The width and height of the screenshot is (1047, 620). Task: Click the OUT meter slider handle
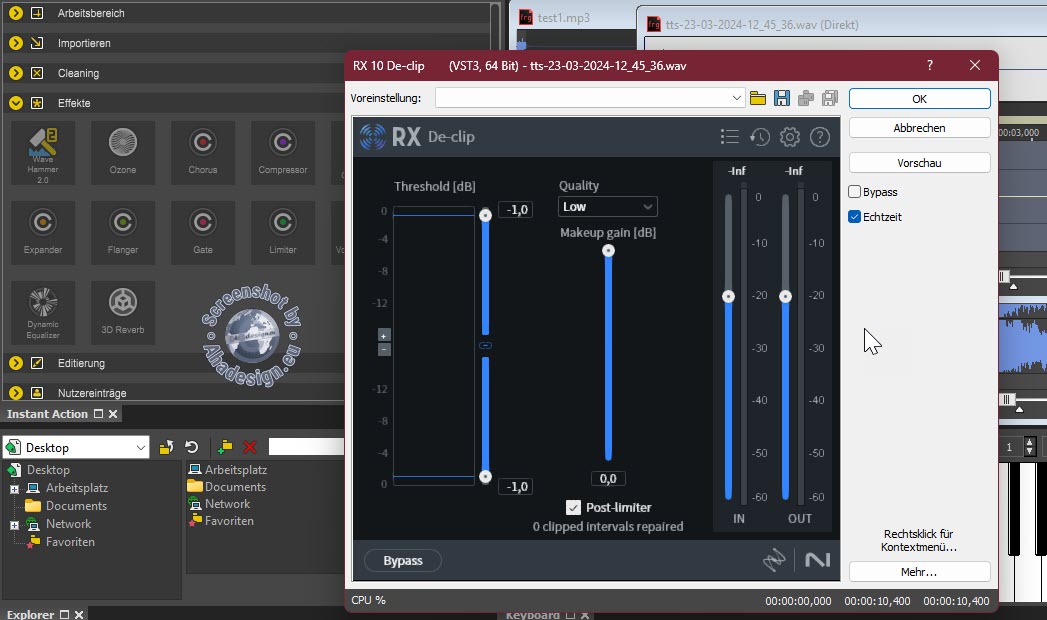(785, 296)
